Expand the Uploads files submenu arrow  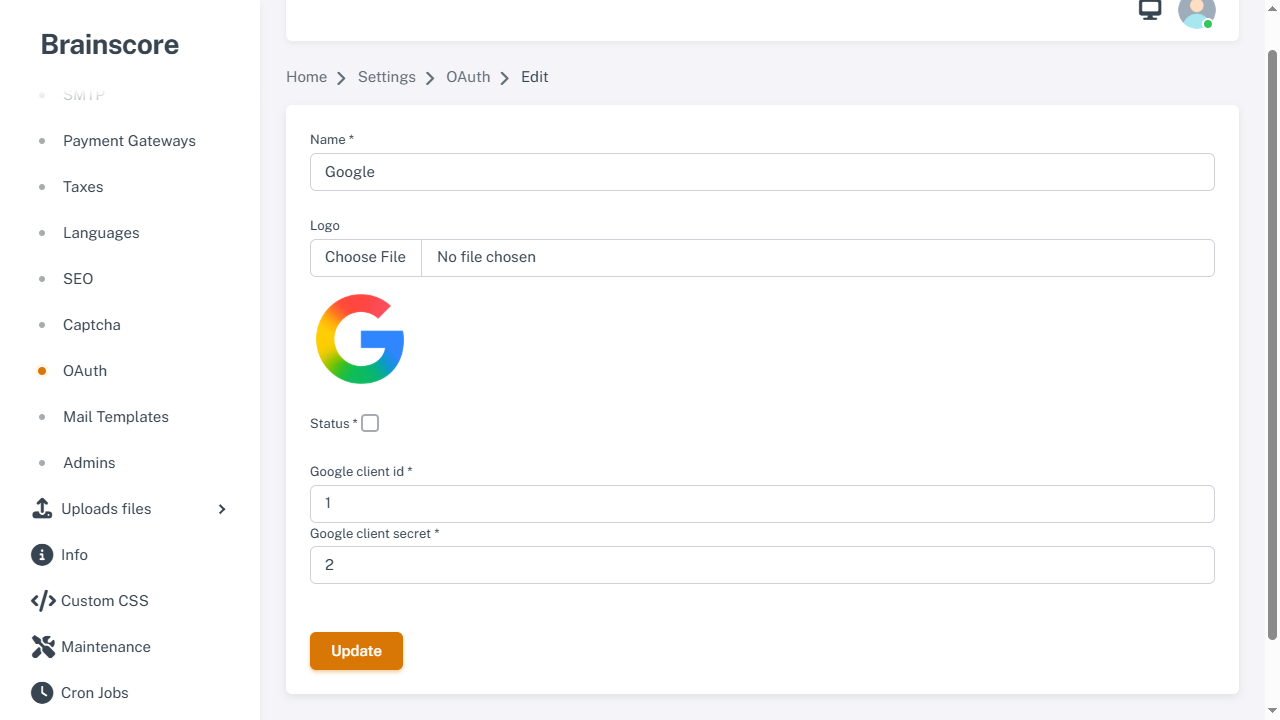[222, 509]
